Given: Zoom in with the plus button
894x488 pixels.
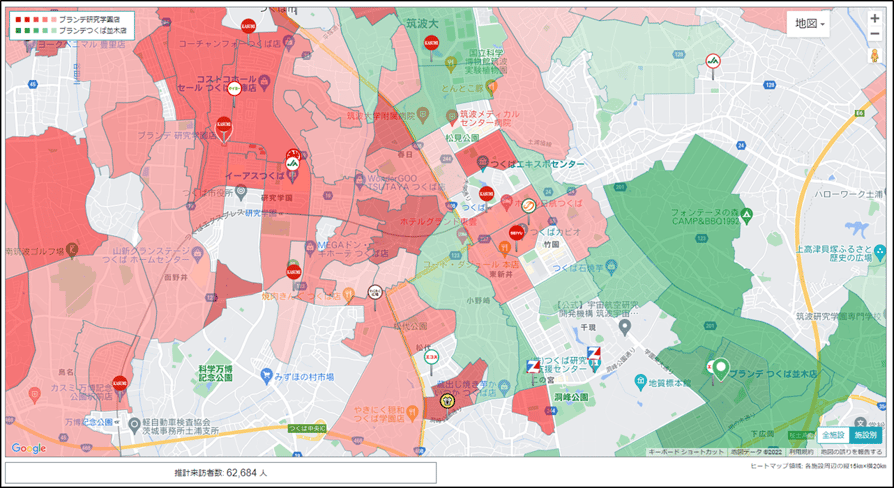Looking at the screenshot, I should pyautogui.click(x=875, y=18).
